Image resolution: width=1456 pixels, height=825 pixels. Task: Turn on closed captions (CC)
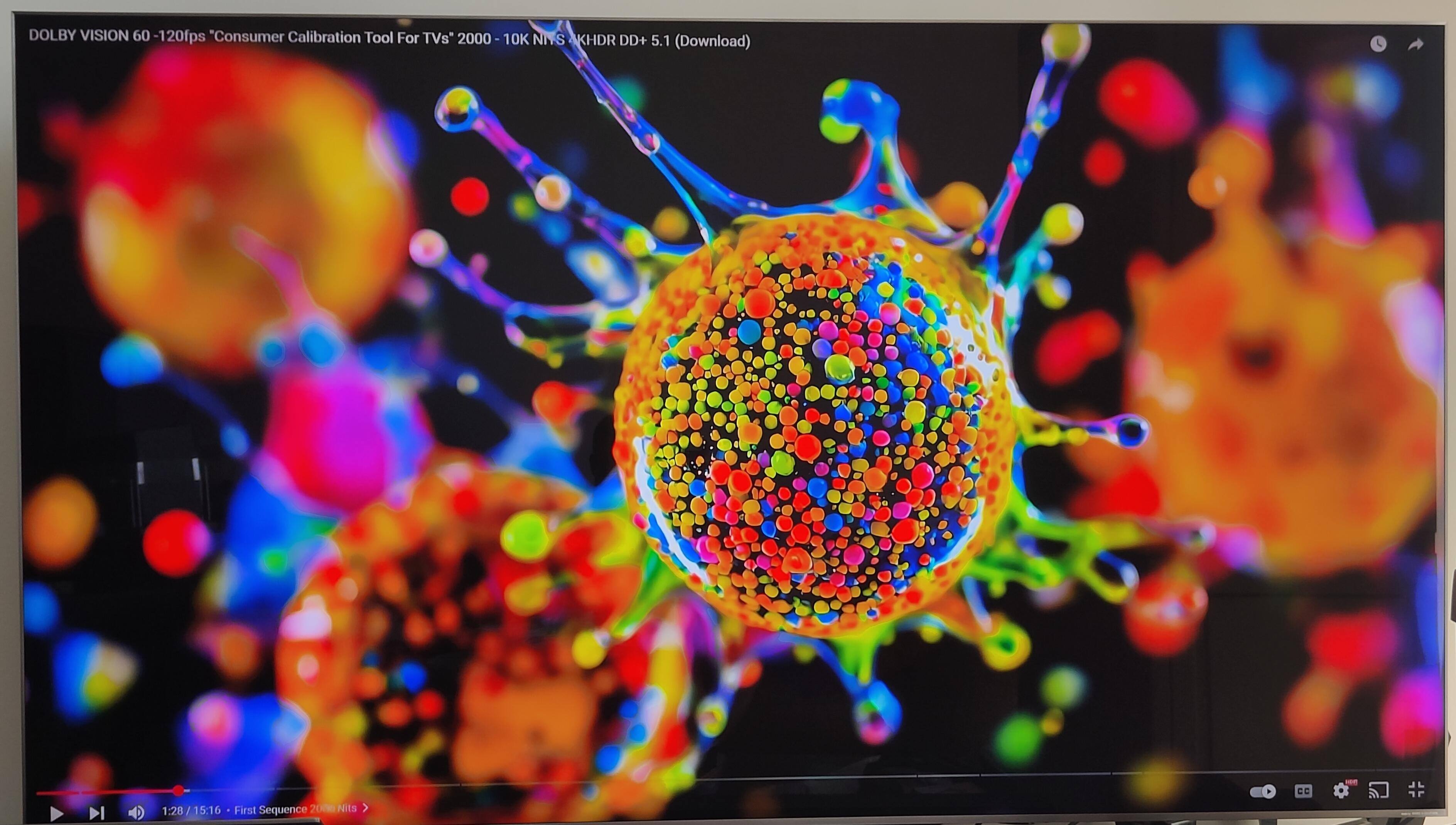click(x=1303, y=791)
